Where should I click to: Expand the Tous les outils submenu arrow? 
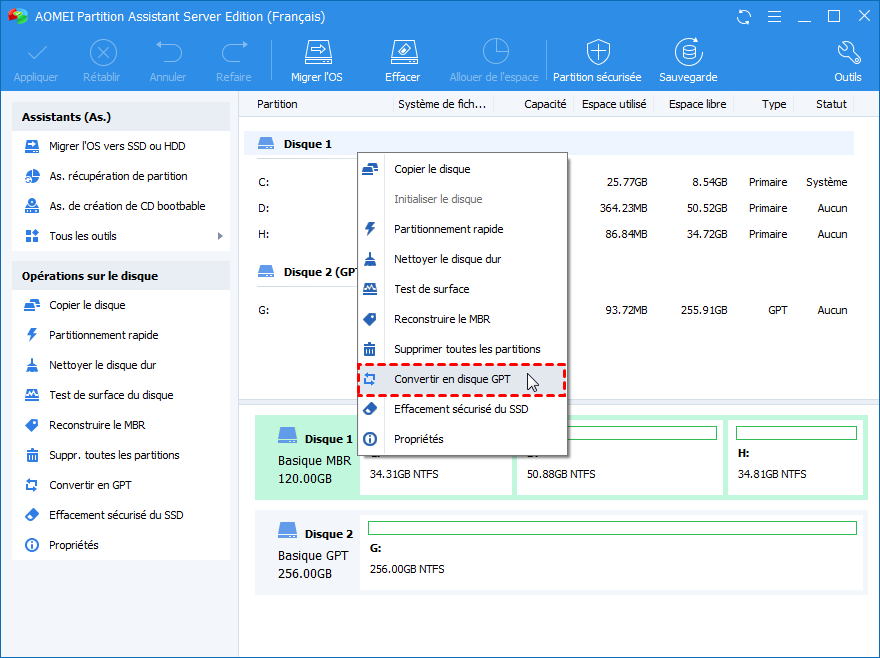(x=219, y=236)
